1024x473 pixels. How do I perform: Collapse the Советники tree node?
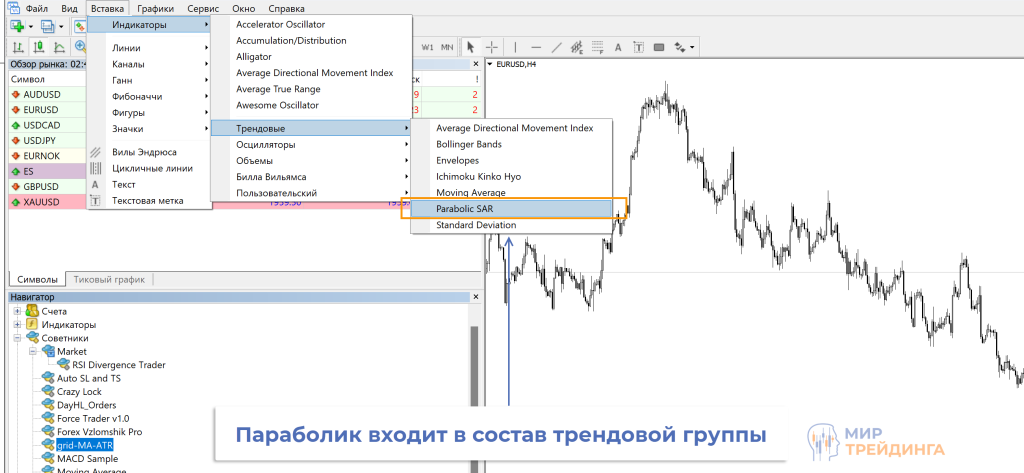18,338
